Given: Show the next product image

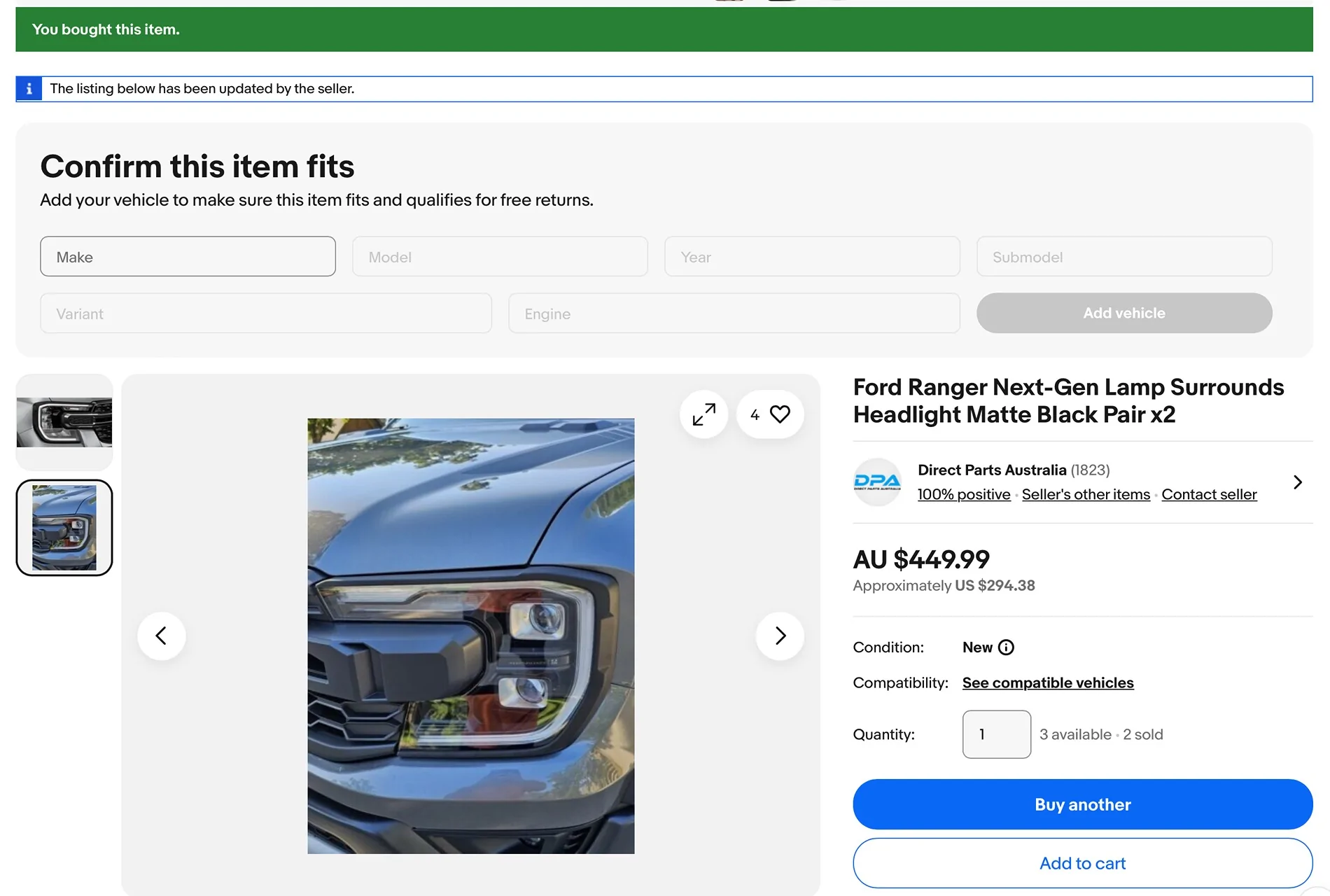Looking at the screenshot, I should tap(780, 636).
